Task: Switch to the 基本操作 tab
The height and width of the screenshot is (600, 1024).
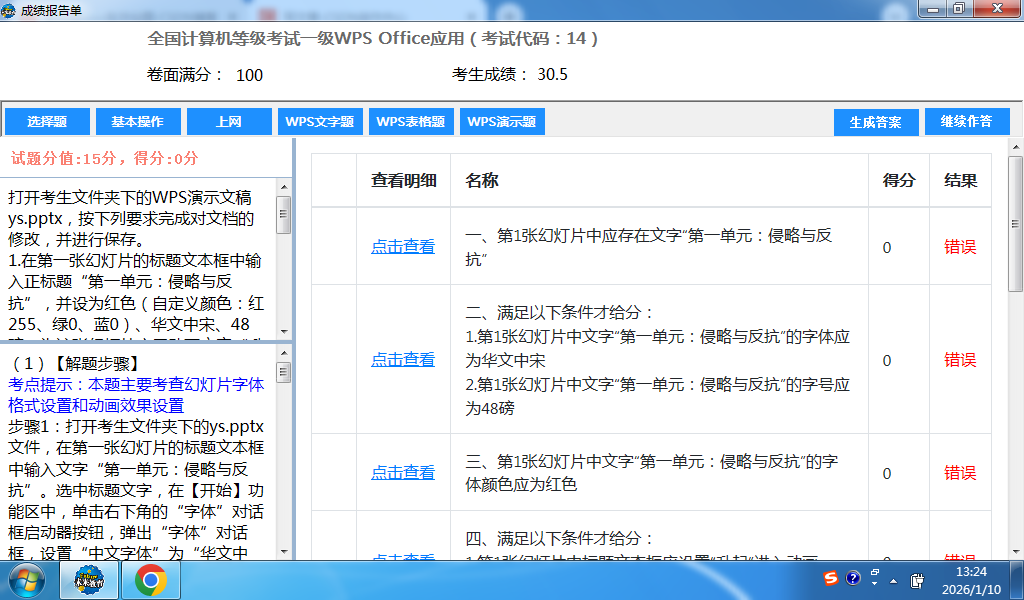Action: (x=138, y=121)
